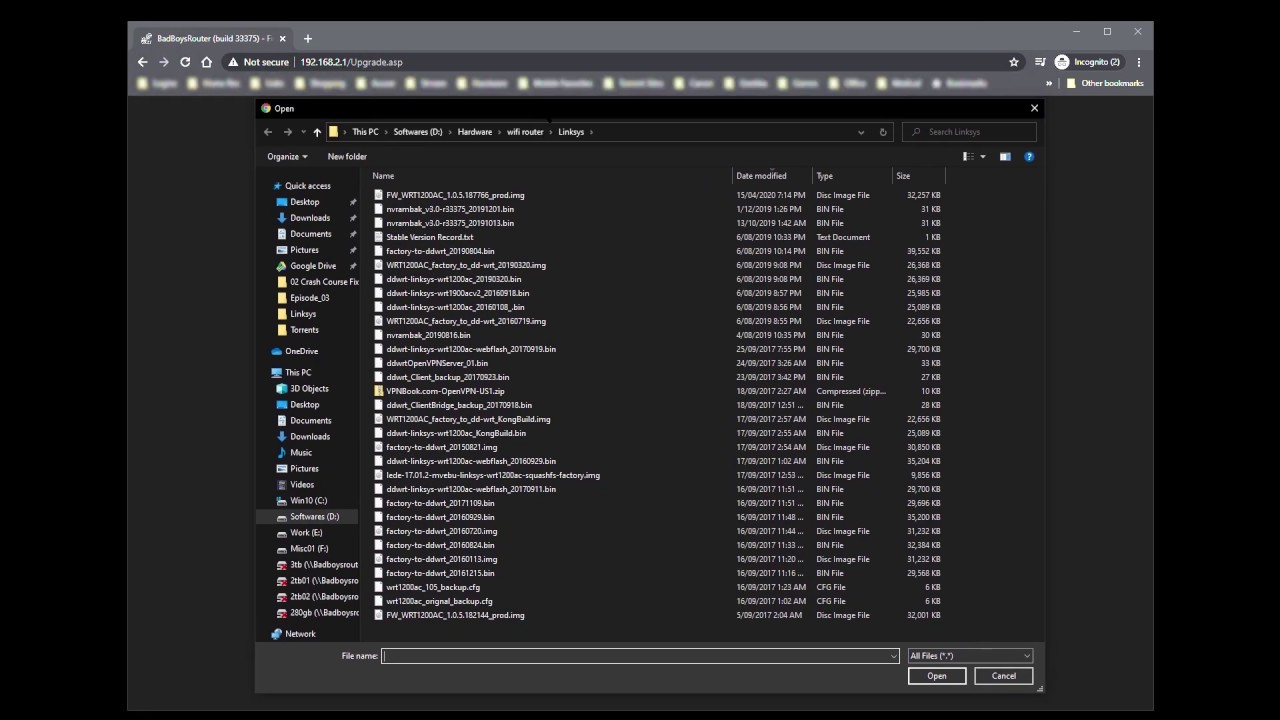Screen dimensions: 1280x720
Task: Select Work (E:) drive
Action: pos(306,533)
